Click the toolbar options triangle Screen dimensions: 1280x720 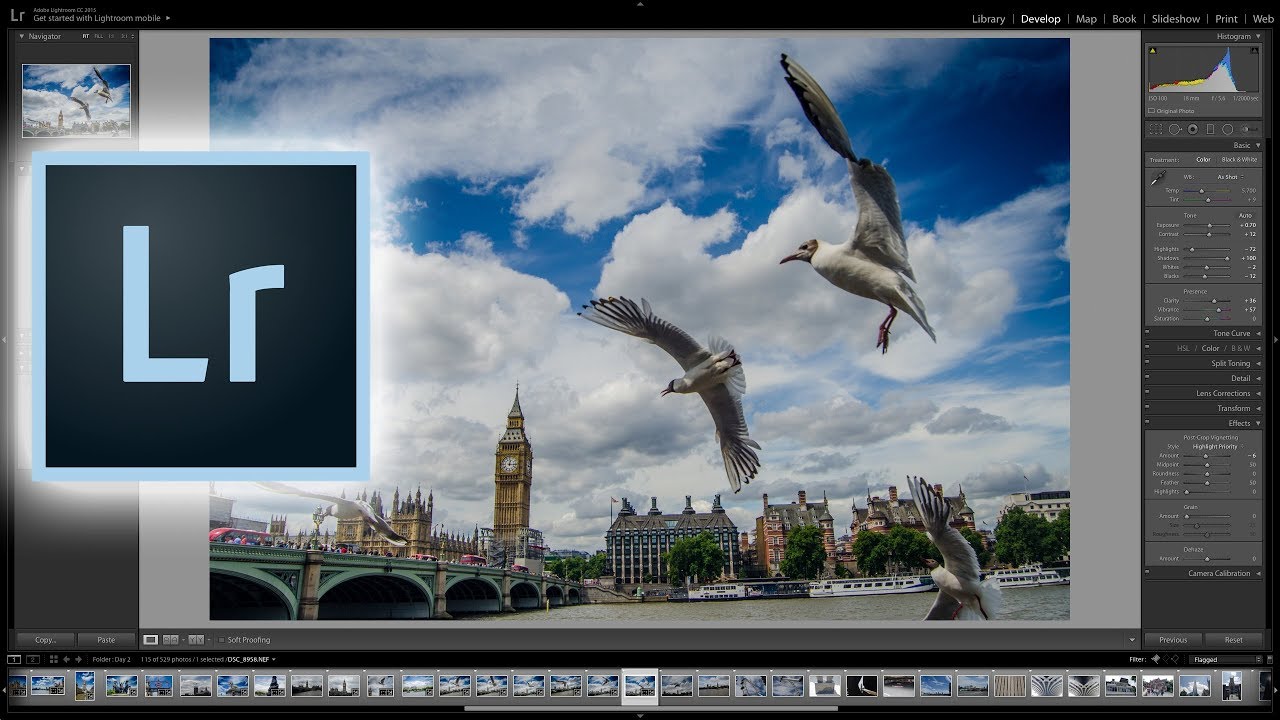(1132, 640)
